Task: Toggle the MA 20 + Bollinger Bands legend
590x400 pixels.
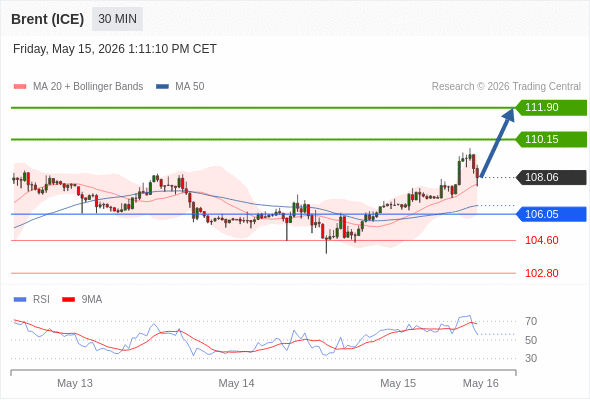Action: 78,87
